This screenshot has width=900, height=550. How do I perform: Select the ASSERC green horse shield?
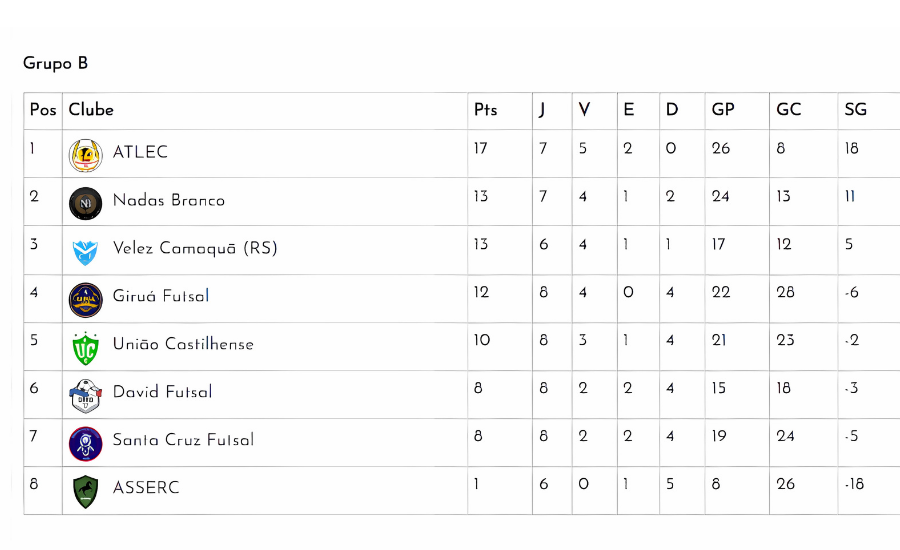coord(86,492)
